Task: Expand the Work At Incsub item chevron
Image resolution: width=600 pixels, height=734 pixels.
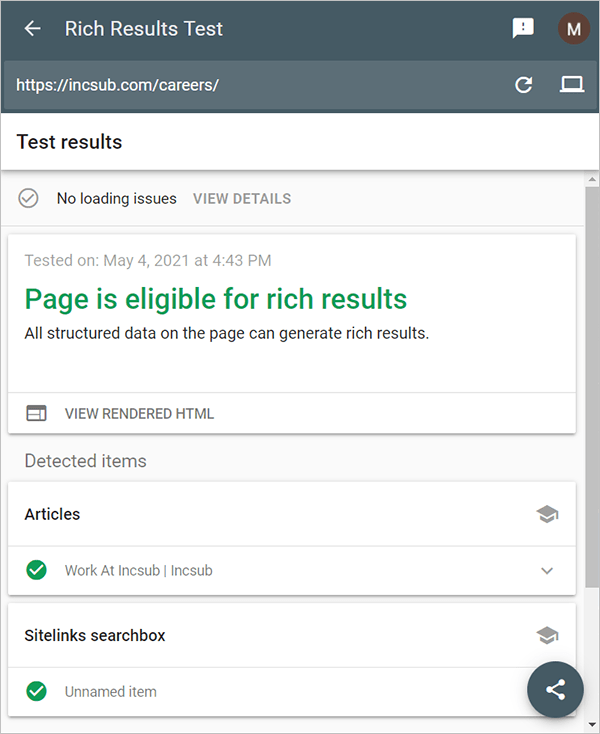Action: [x=547, y=571]
